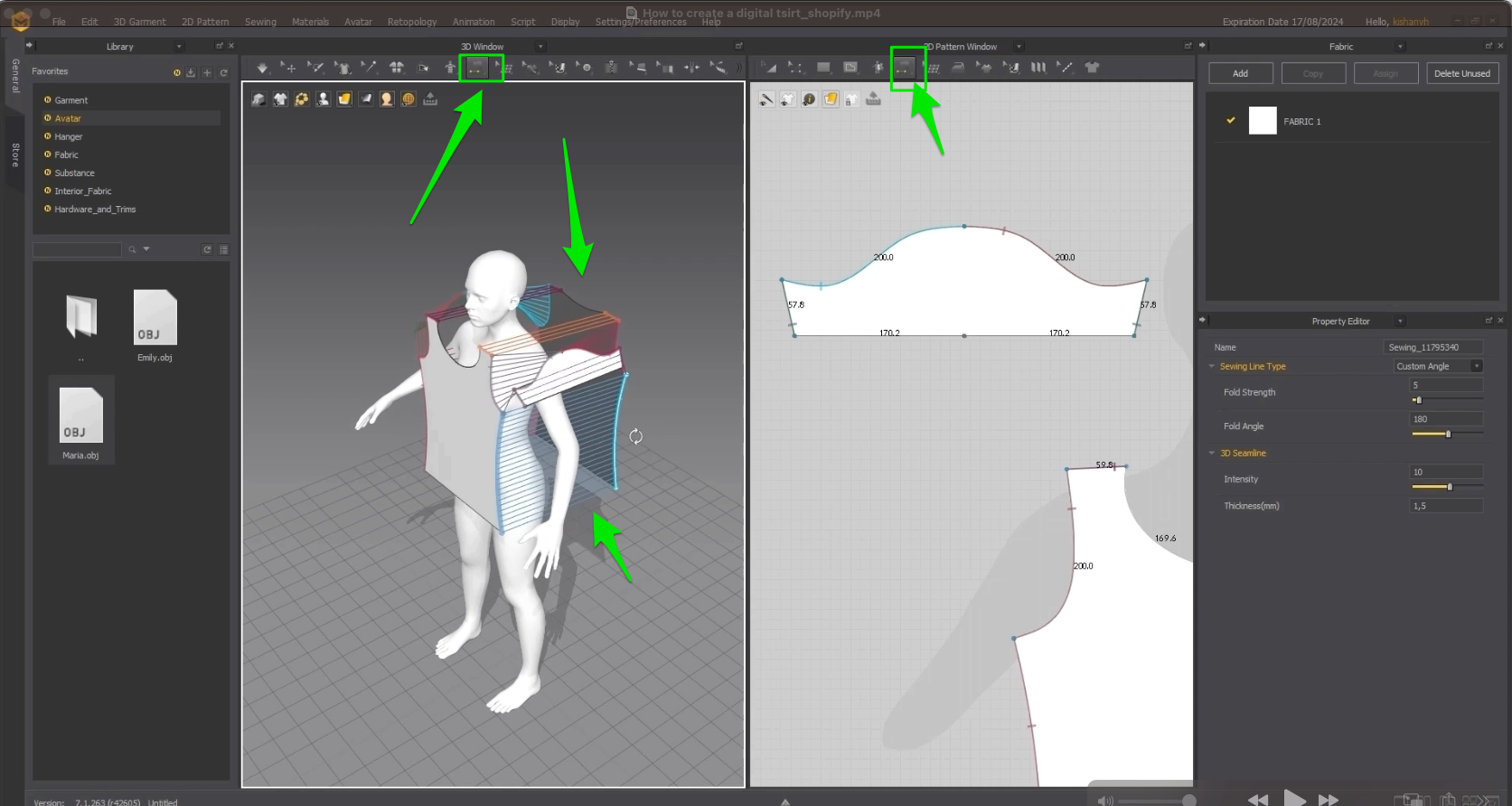
Task: Toggle garment display shirt icon in 3D window
Action: (280, 99)
